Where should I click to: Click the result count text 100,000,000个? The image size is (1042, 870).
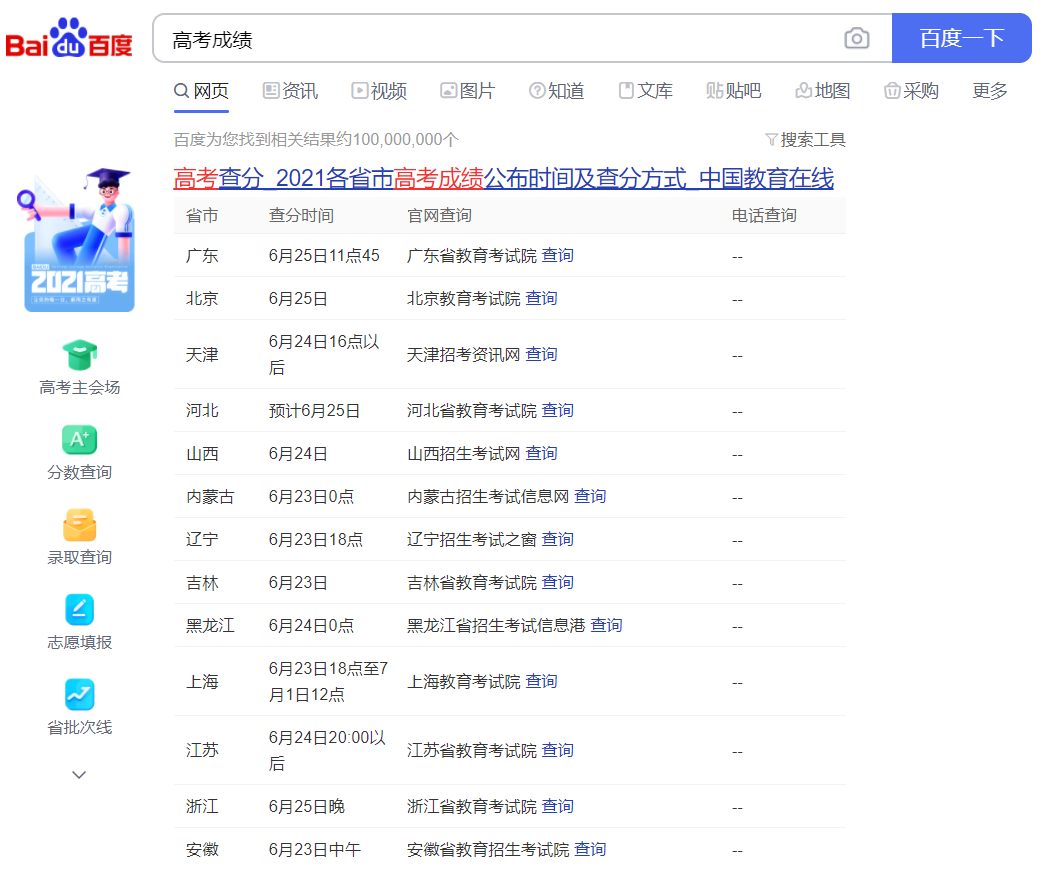tap(406, 140)
